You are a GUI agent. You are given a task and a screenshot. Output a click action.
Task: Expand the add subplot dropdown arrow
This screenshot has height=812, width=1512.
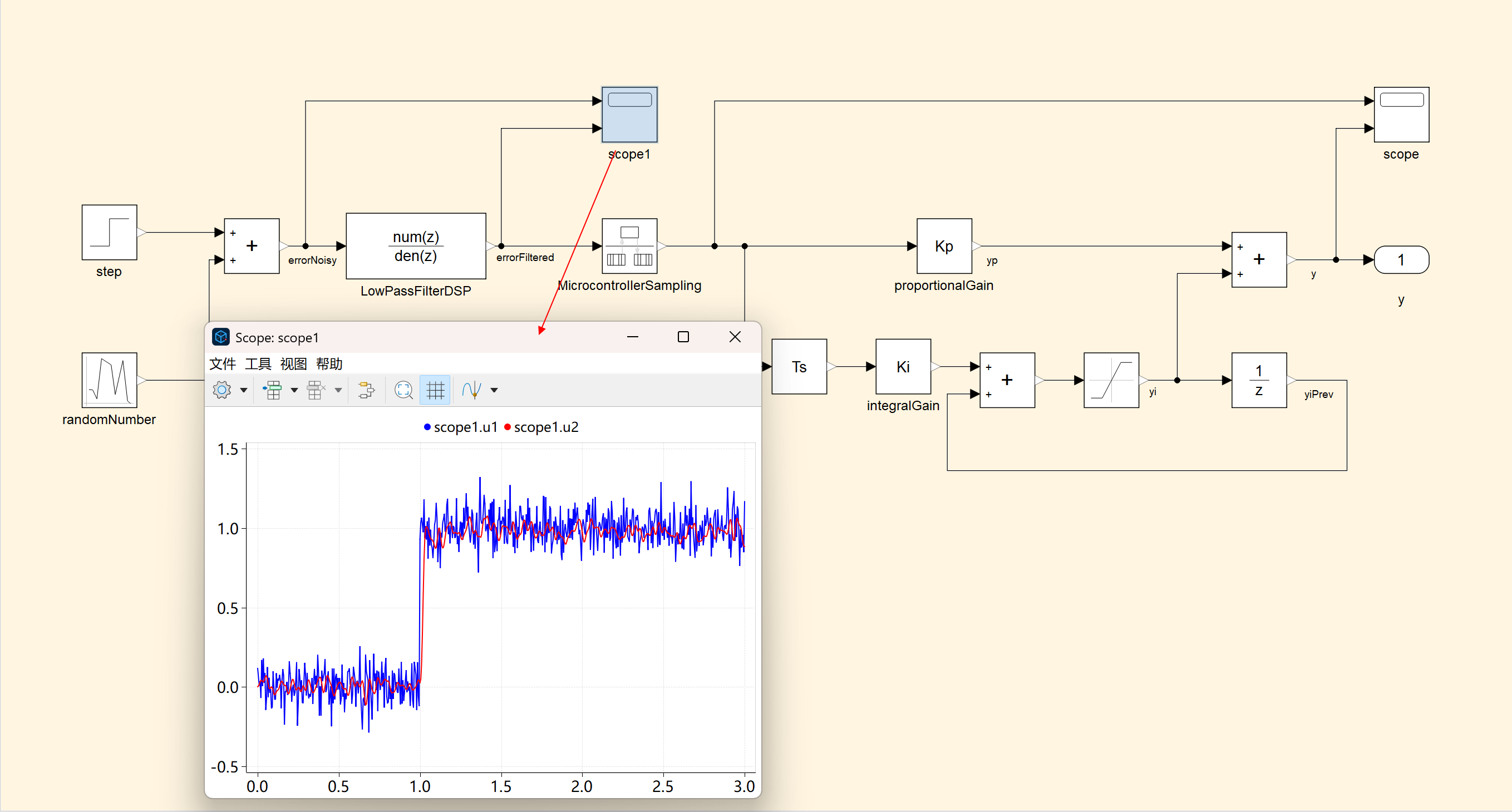click(294, 390)
